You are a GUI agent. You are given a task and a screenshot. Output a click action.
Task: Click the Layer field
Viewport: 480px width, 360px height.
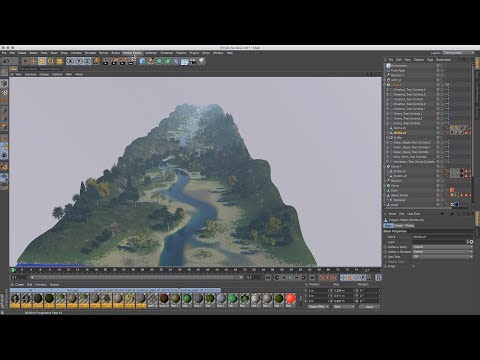point(439,242)
